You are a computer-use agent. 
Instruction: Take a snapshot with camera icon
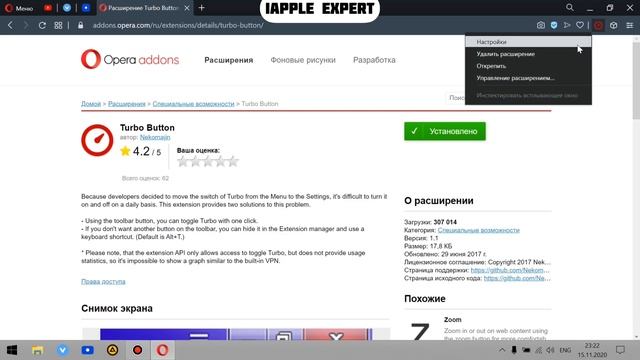541,25
